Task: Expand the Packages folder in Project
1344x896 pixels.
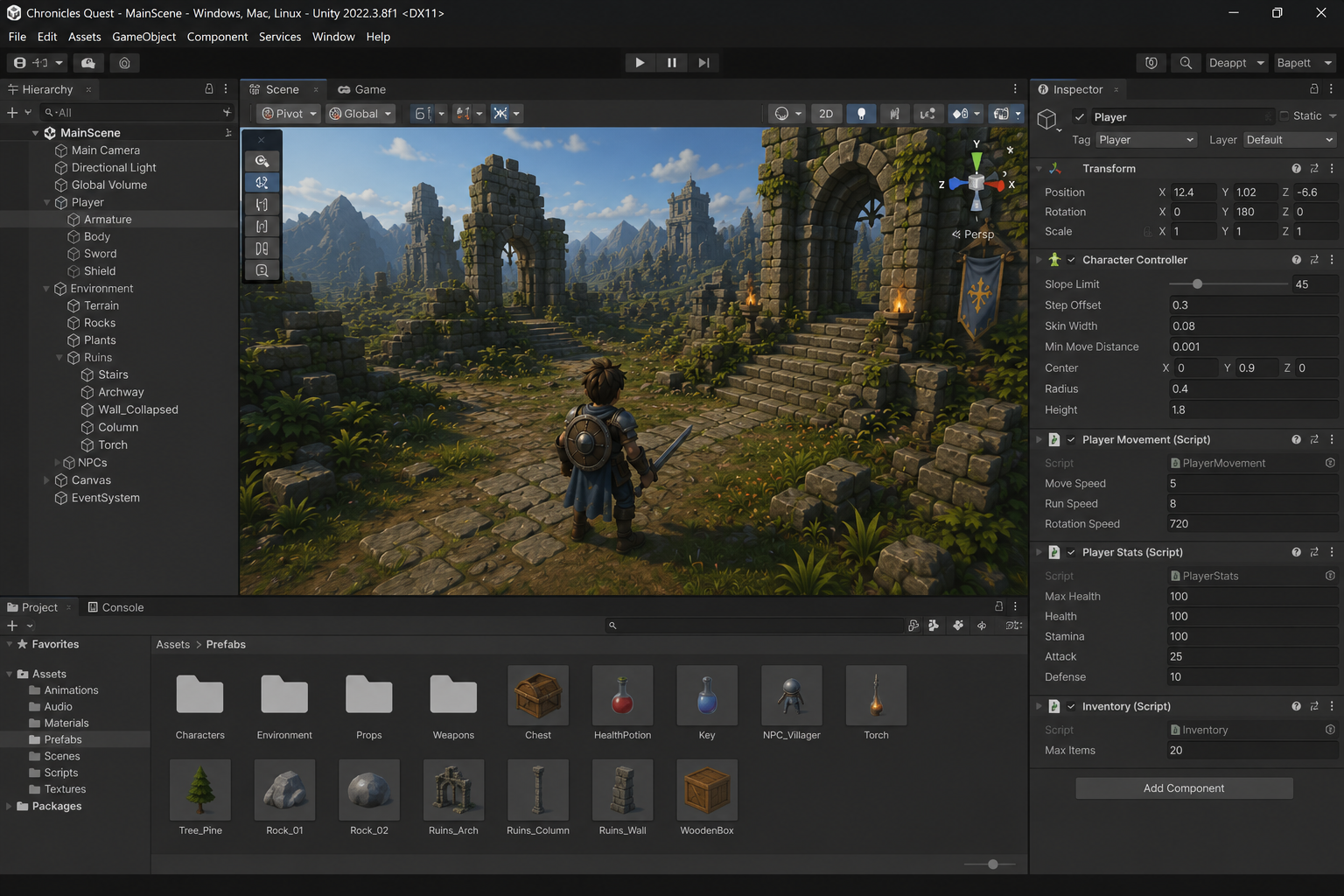Action: pos(10,806)
